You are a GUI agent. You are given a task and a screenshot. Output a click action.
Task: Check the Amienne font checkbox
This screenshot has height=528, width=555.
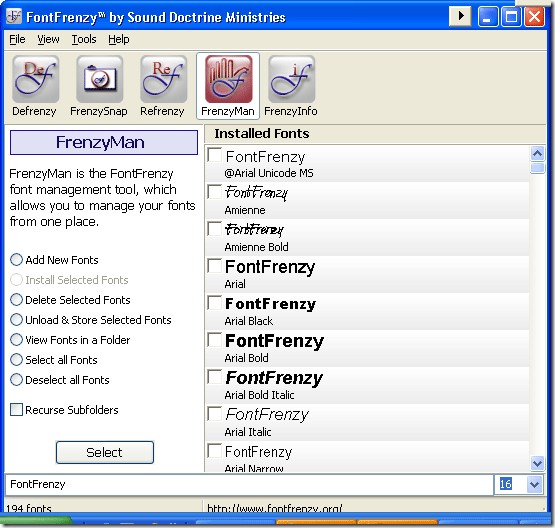point(214,192)
